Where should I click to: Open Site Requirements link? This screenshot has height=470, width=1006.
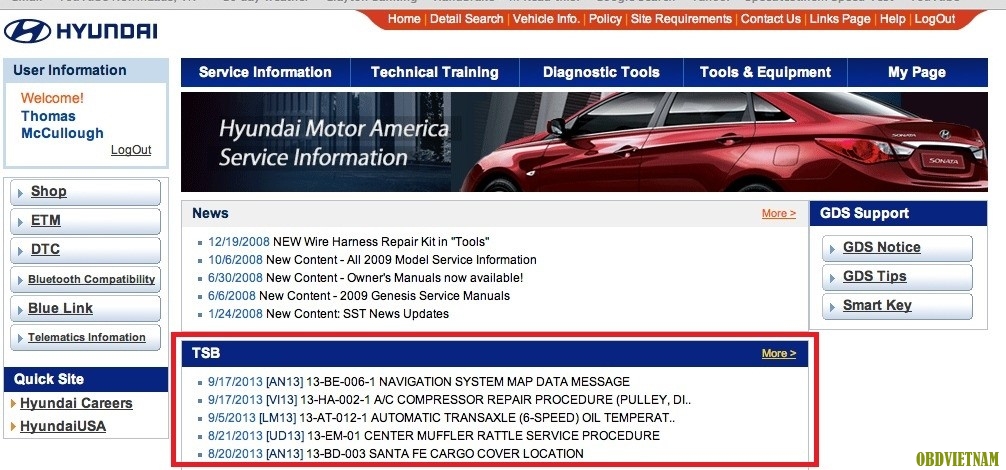click(x=681, y=19)
